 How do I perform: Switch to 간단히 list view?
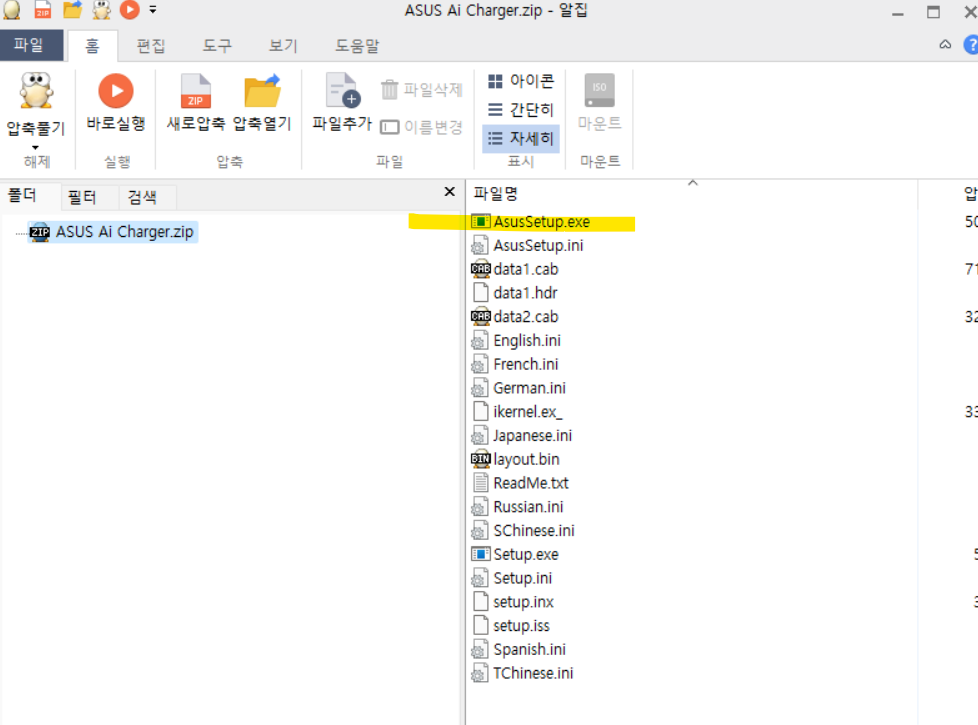pos(521,110)
